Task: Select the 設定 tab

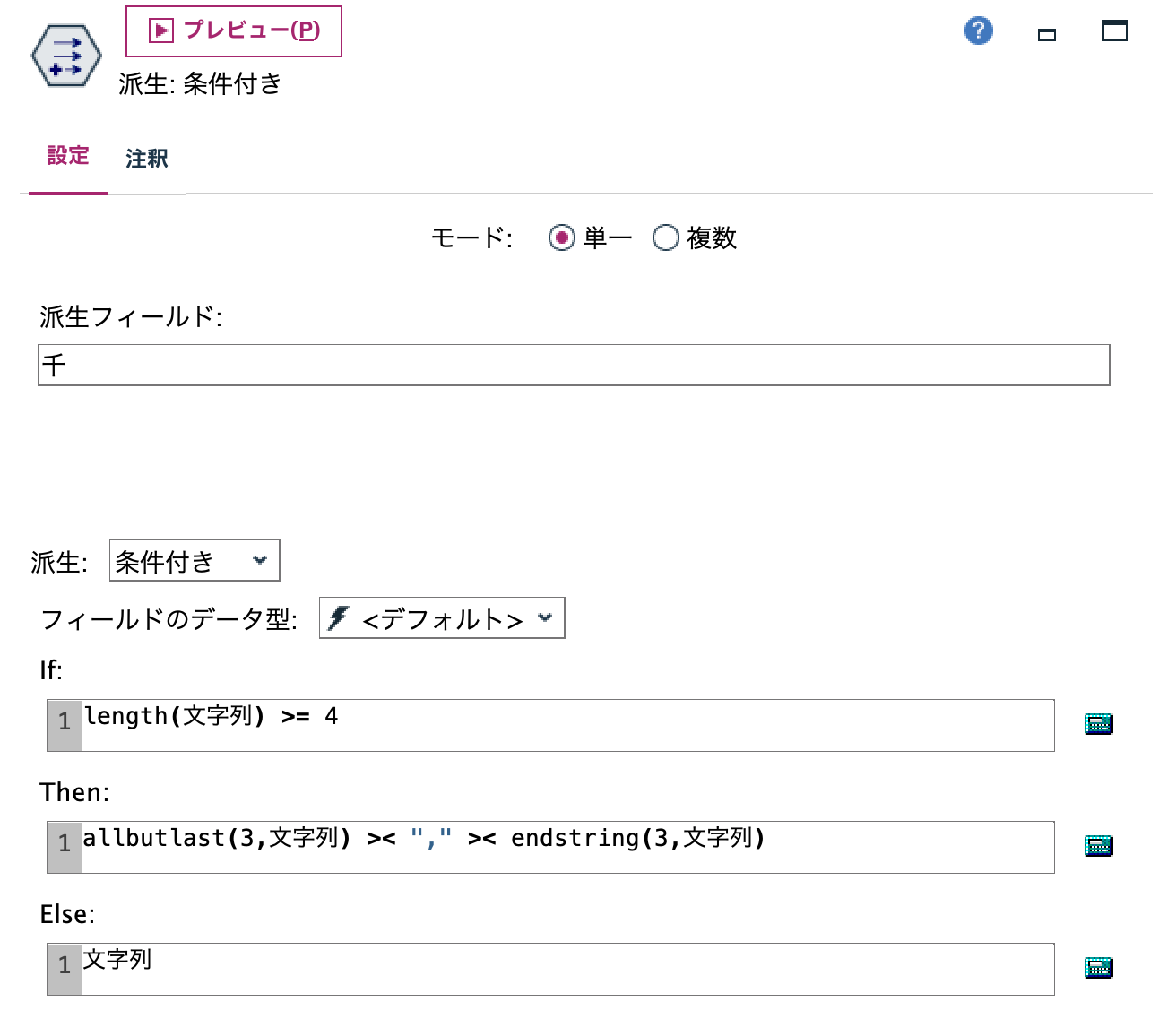Action: (67, 155)
